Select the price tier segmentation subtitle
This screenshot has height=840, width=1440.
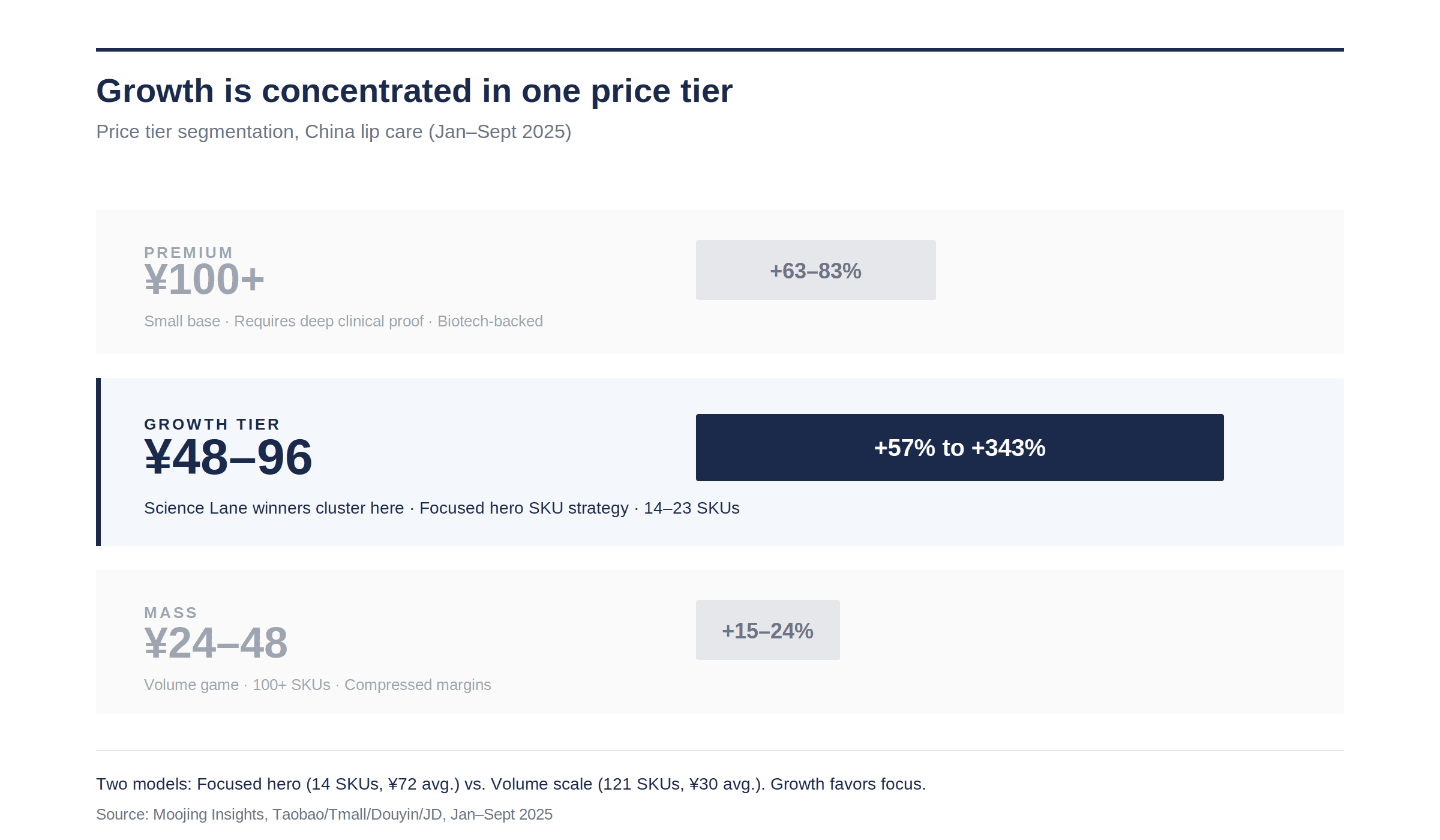(x=334, y=131)
